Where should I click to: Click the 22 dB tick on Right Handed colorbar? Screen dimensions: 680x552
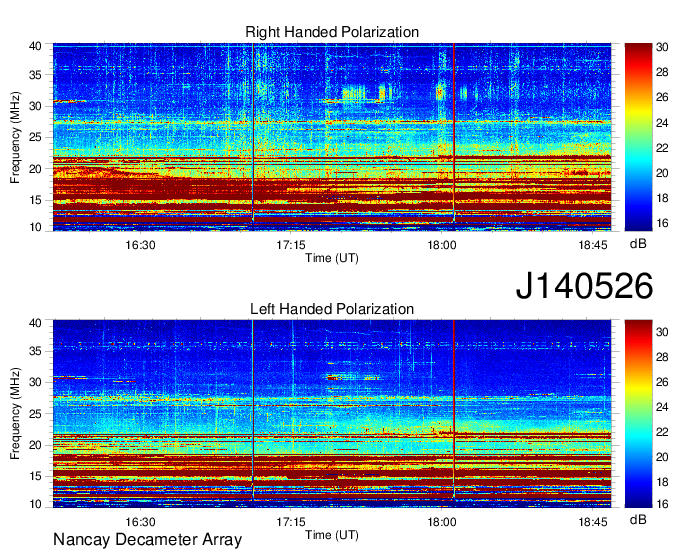pos(662,149)
